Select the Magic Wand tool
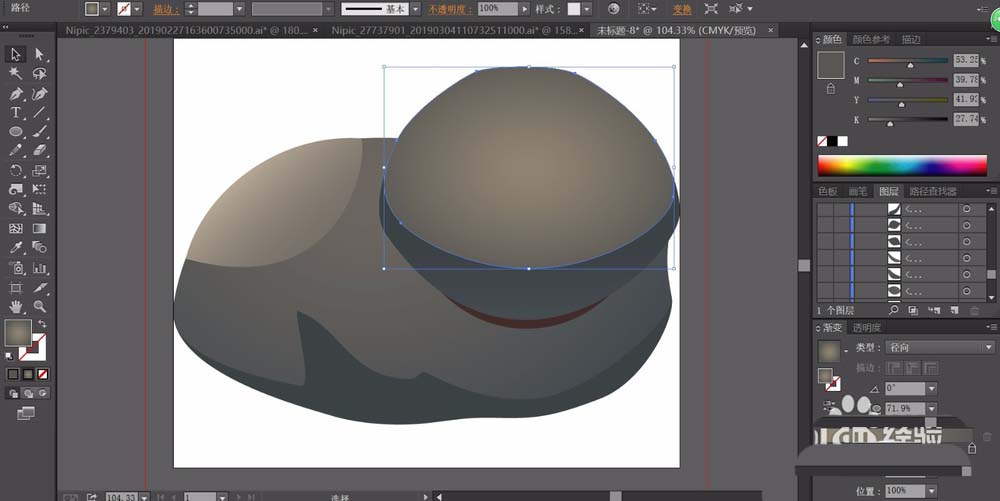The image size is (1000, 501). (x=16, y=74)
